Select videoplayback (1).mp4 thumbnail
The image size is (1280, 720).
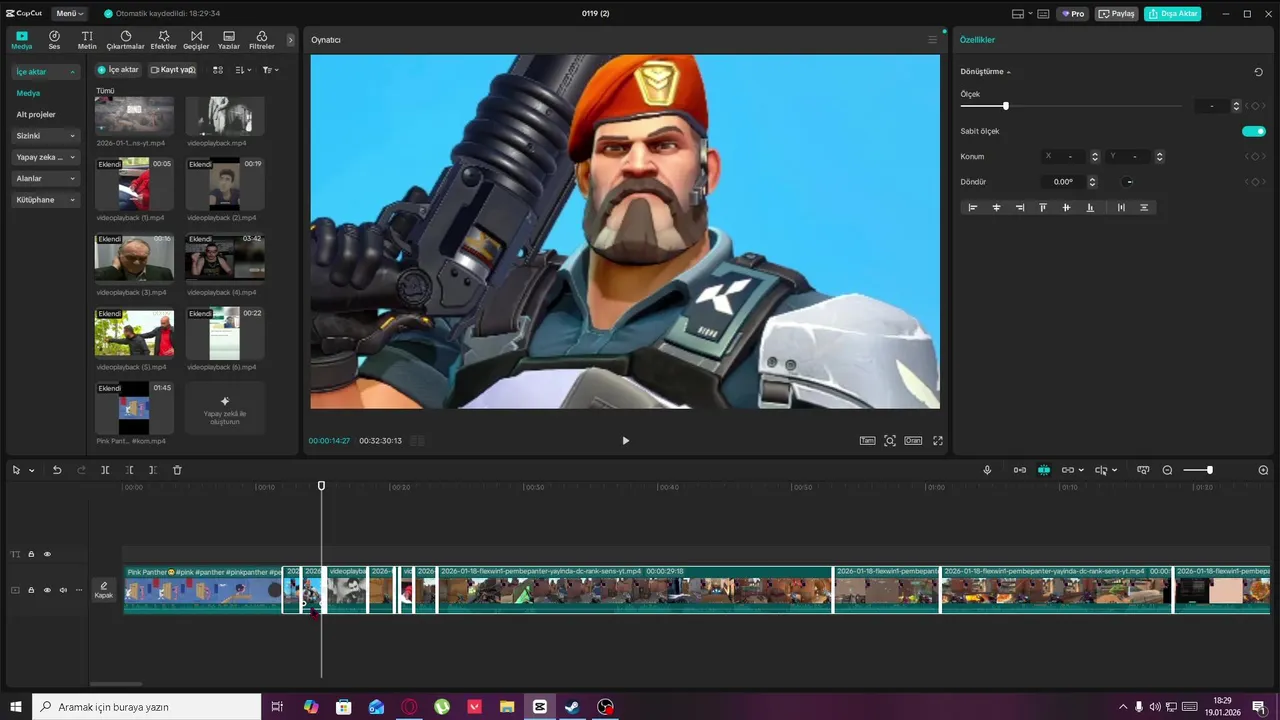pyautogui.click(x=134, y=183)
